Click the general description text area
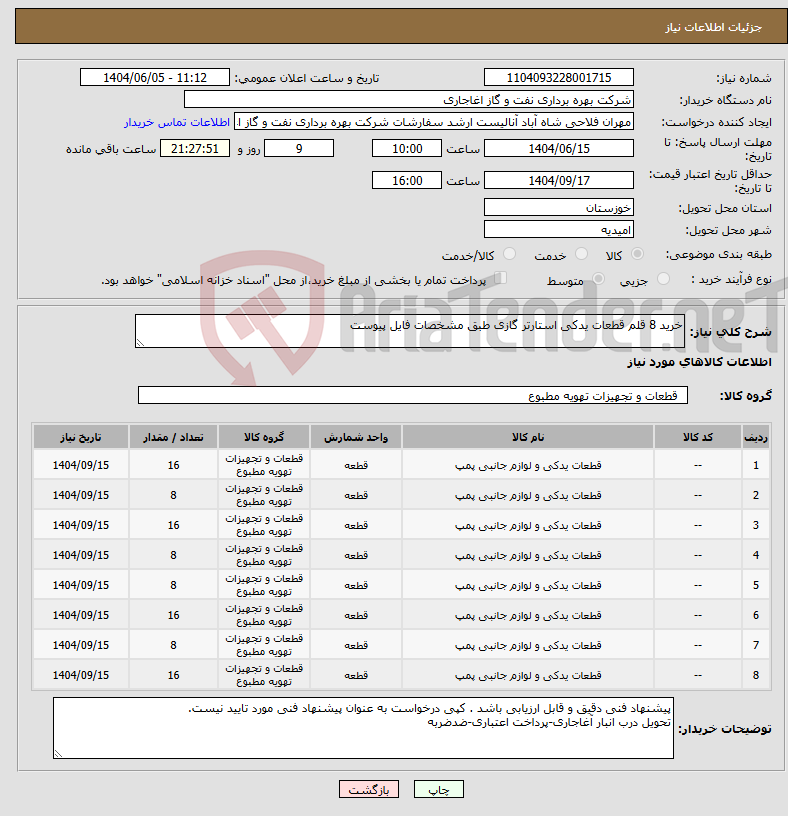The image size is (788, 816). coord(410,331)
